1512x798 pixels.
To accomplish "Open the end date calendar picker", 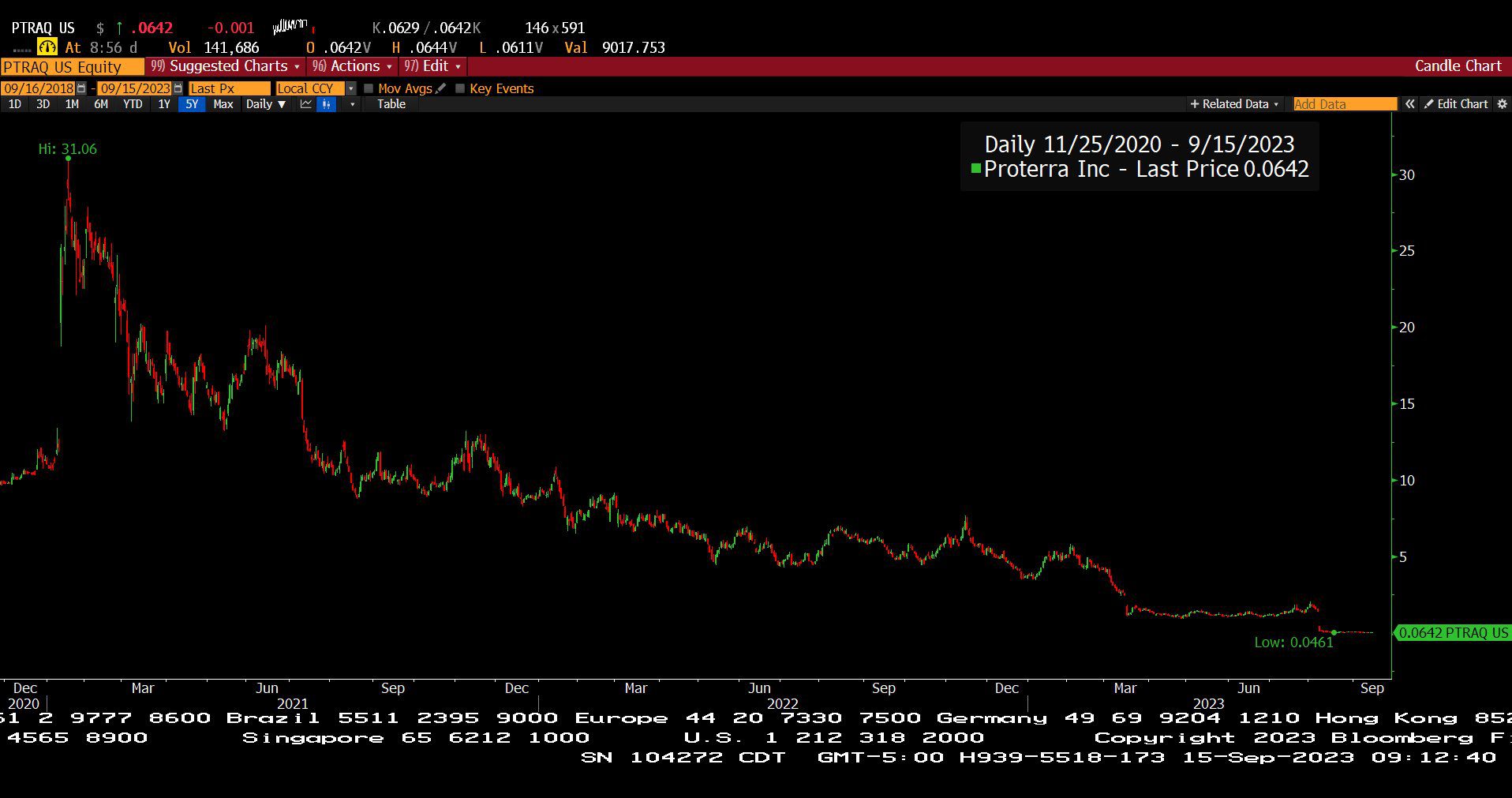I will 178,88.
